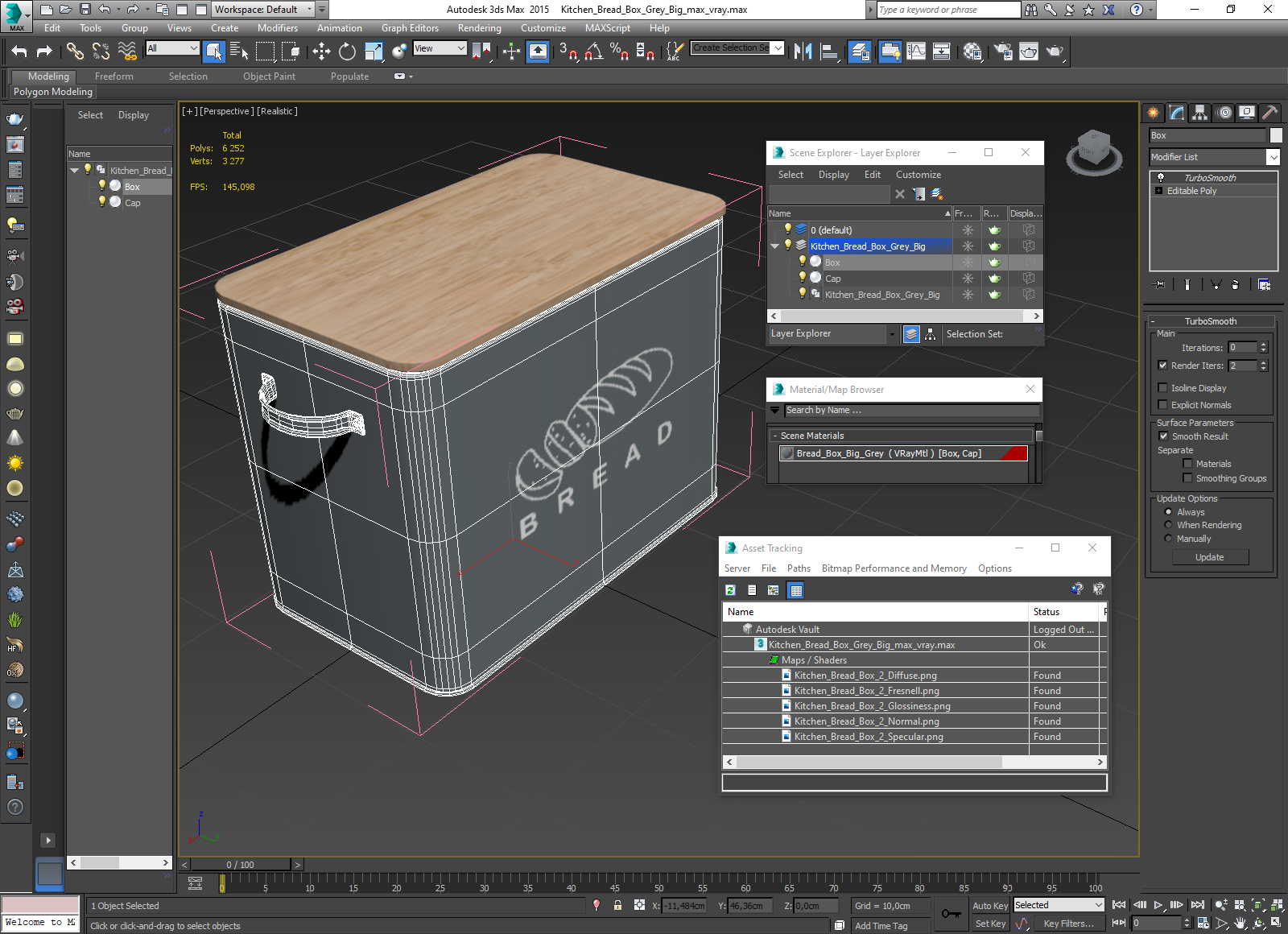The image size is (1288, 934).
Task: Open the selection filter All dropdown
Action: pyautogui.click(x=193, y=48)
